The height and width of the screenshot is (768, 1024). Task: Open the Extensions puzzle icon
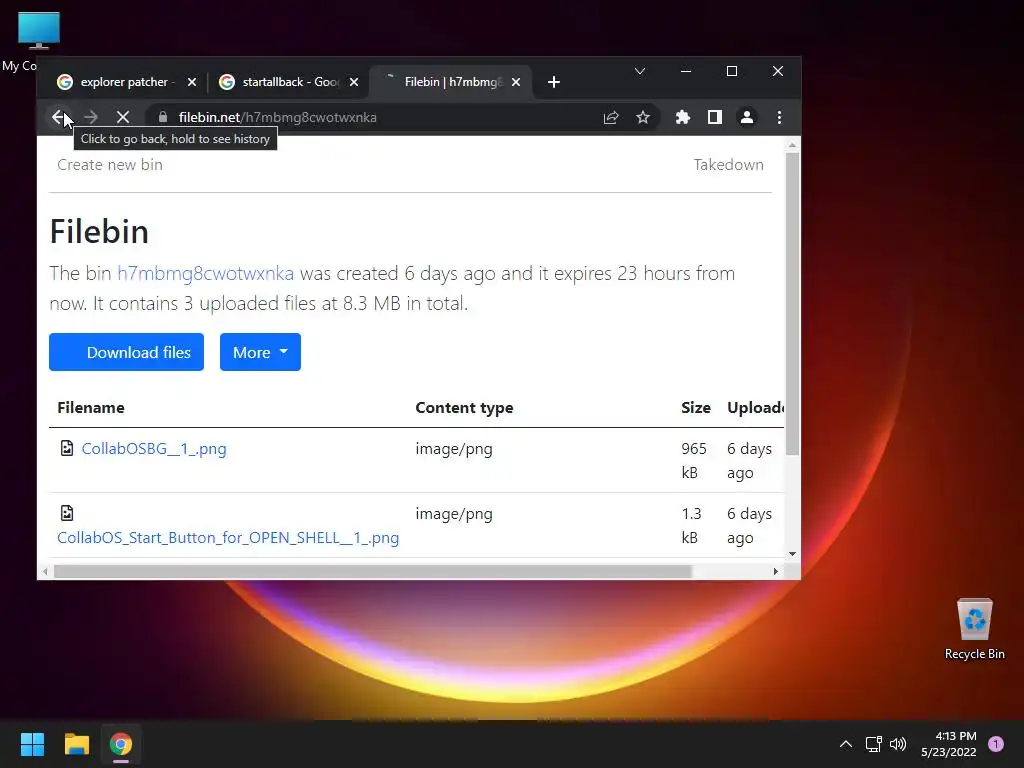pos(682,118)
